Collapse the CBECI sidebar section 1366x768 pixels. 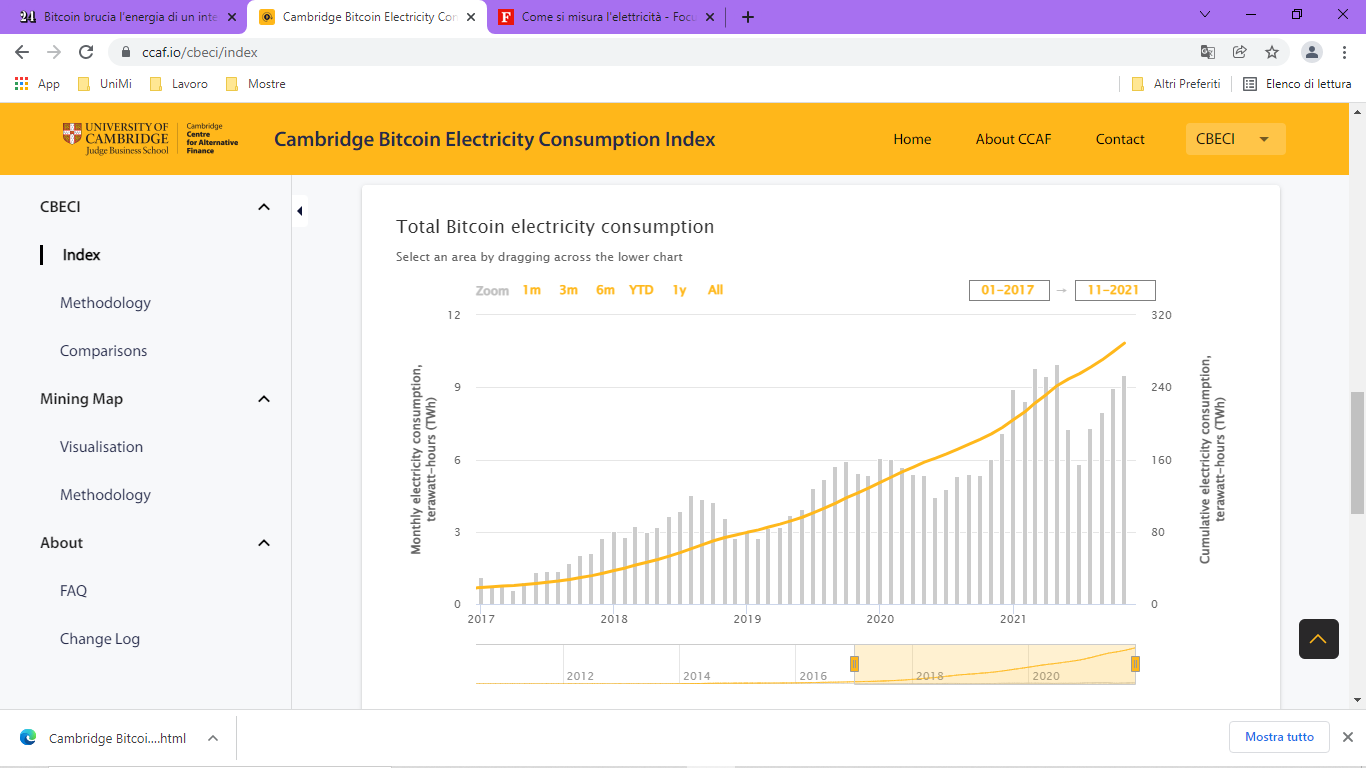pyautogui.click(x=264, y=207)
